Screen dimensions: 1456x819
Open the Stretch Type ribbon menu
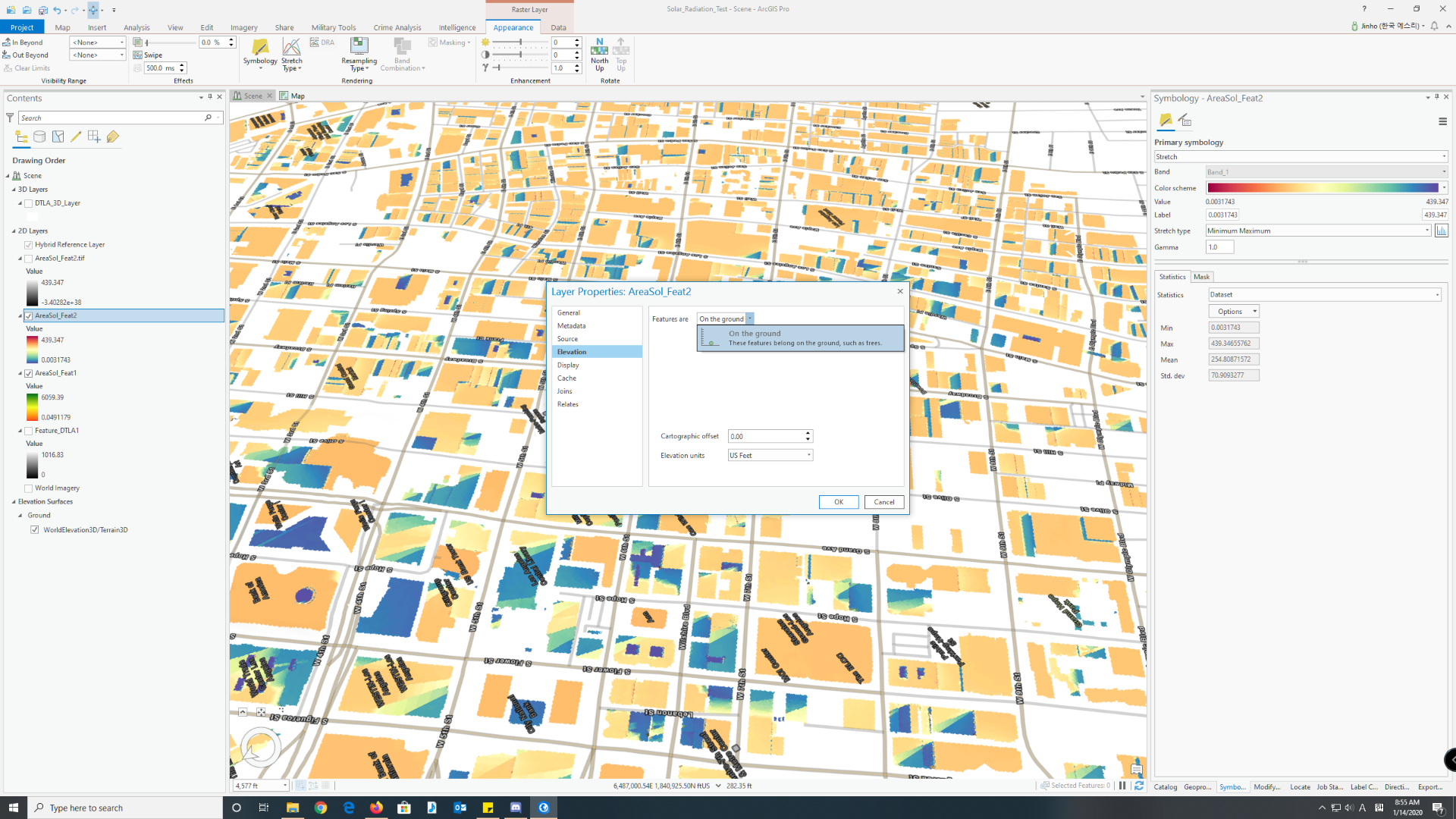pos(291,55)
